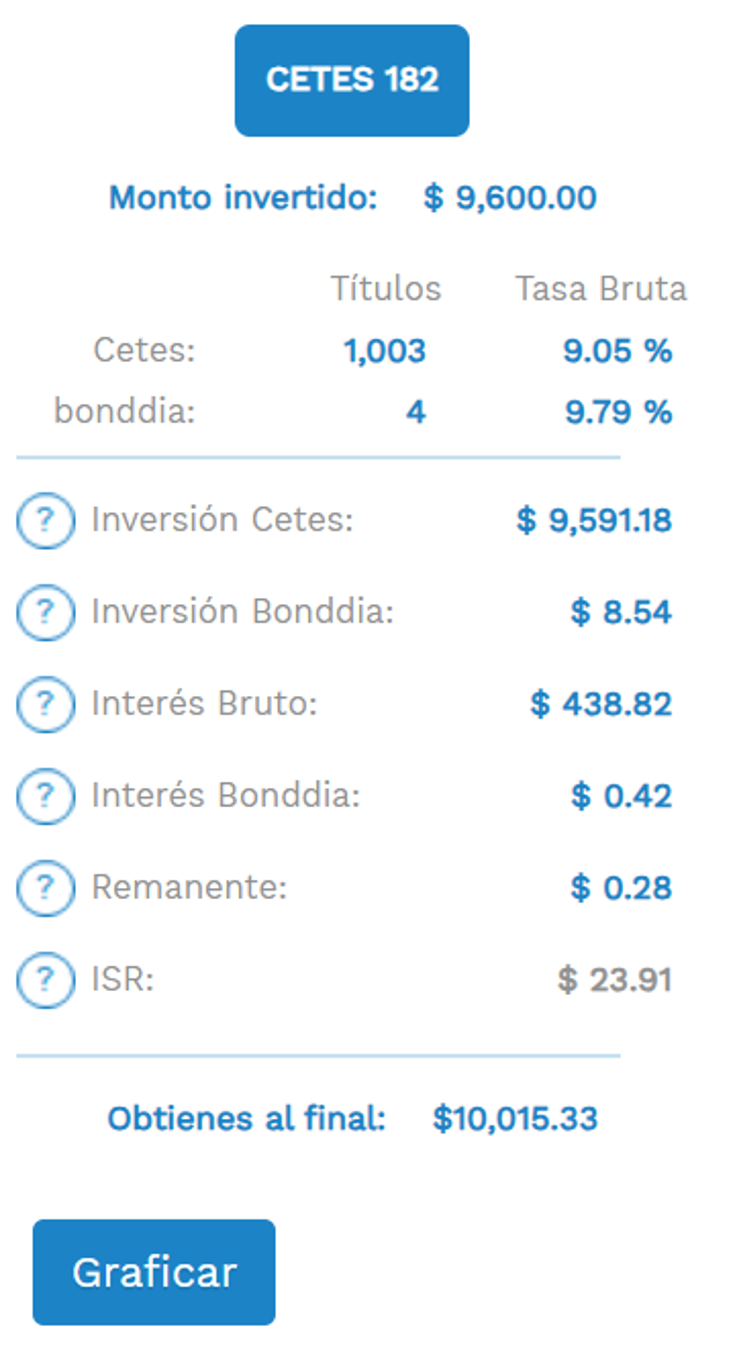Click the bottommost question mark icon
Image resolution: width=735 pixels, height=1350 pixels.
coord(45,980)
